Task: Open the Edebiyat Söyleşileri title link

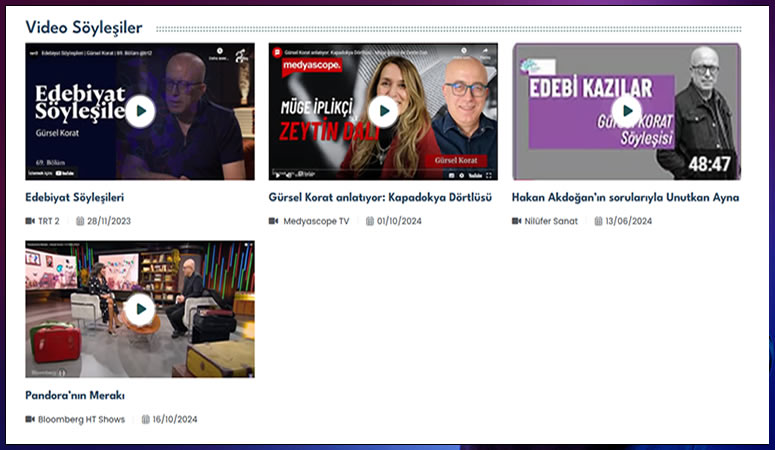Action: [74, 198]
